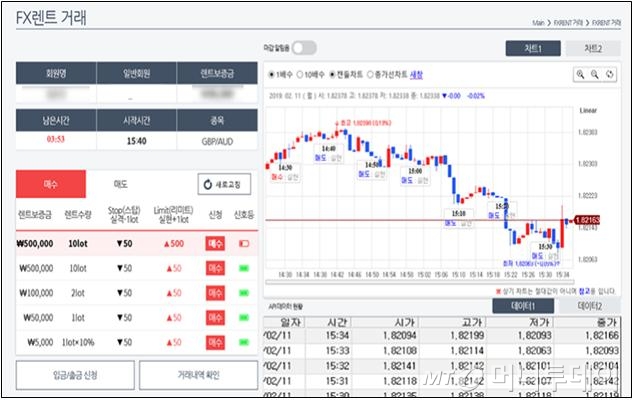The height and width of the screenshot is (402, 632).
Task: Open the blue 새창 new-window link
Action: [416, 75]
